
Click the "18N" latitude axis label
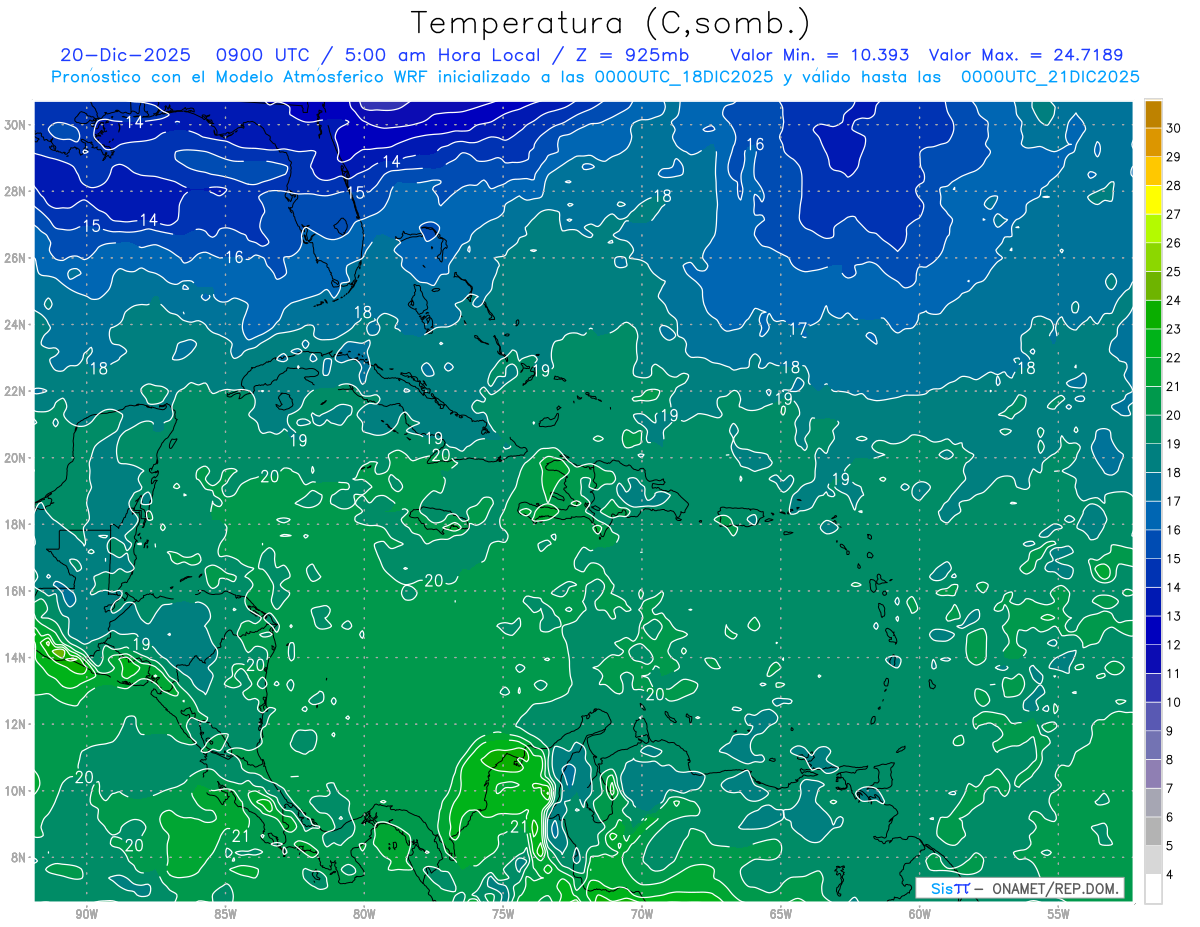17,524
